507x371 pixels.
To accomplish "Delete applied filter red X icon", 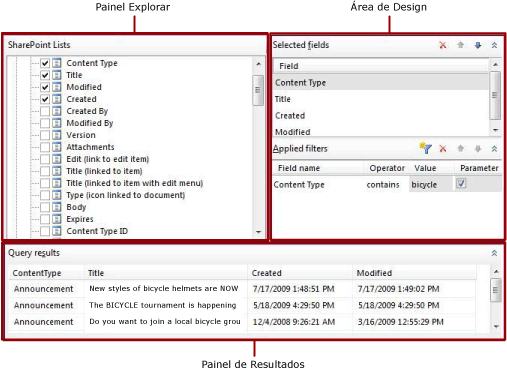I will point(443,149).
